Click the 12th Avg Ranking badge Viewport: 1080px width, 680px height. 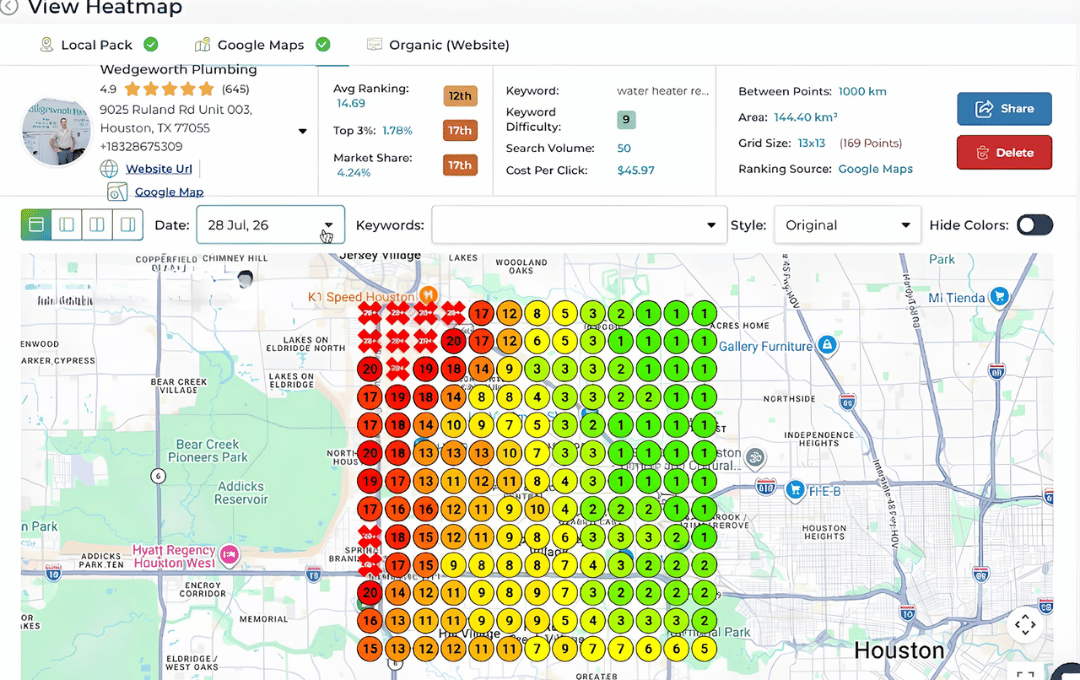point(460,96)
